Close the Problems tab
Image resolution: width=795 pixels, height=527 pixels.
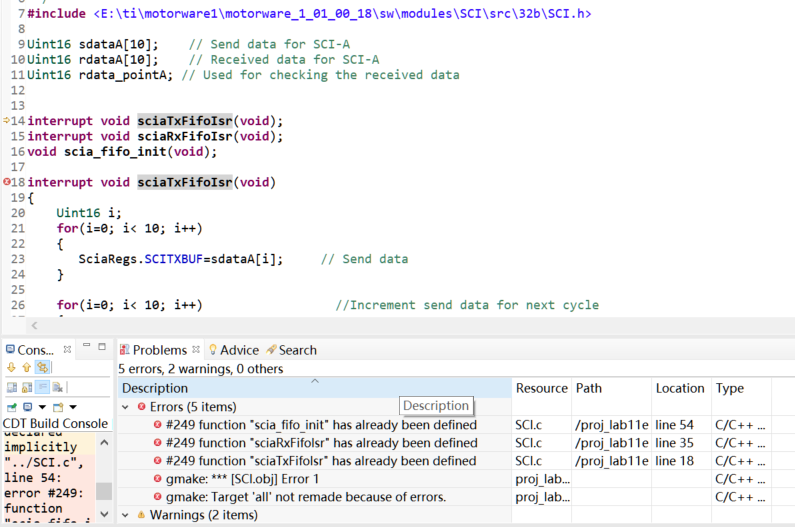[x=196, y=349]
